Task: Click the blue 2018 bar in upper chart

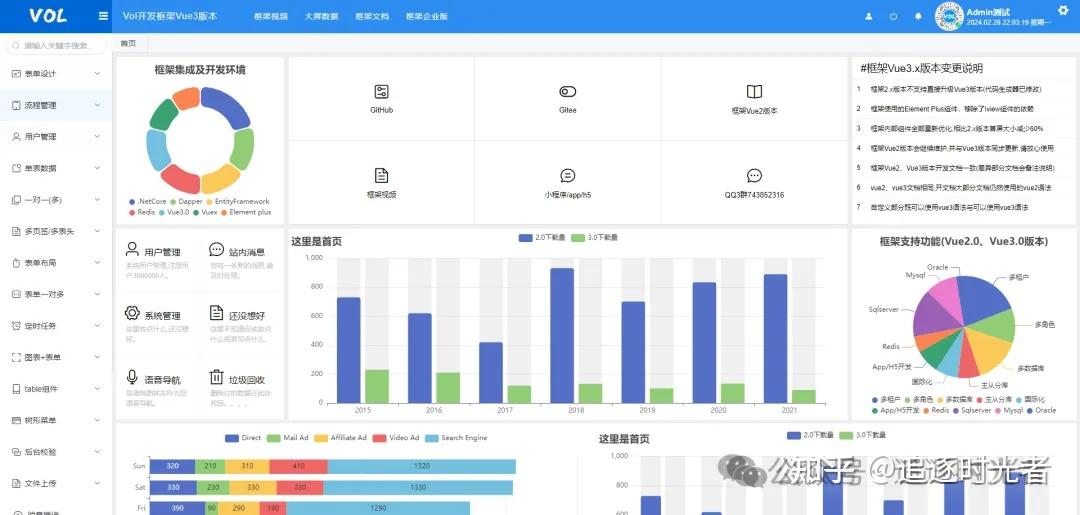Action: 562,335
